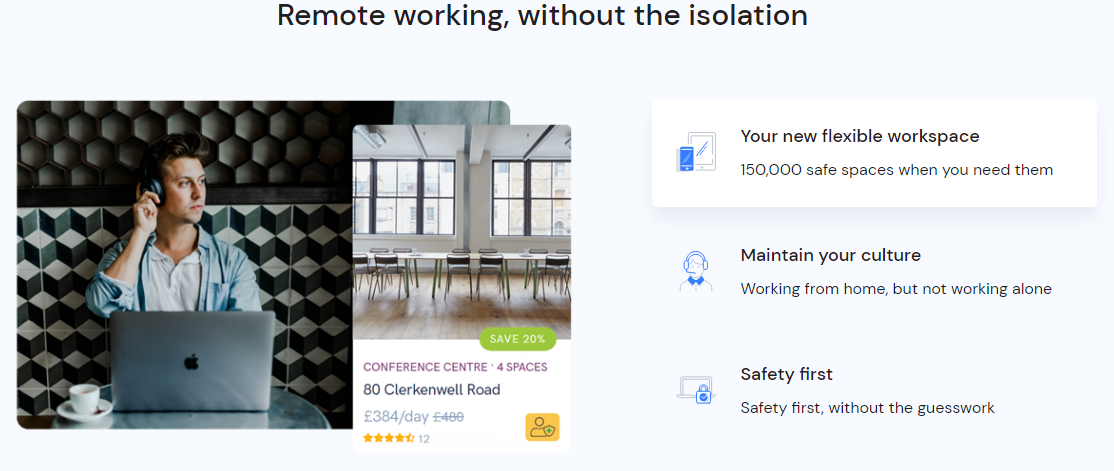1114x471 pixels.
Task: Click 'Working from home, but not working alone'
Action: (896, 289)
